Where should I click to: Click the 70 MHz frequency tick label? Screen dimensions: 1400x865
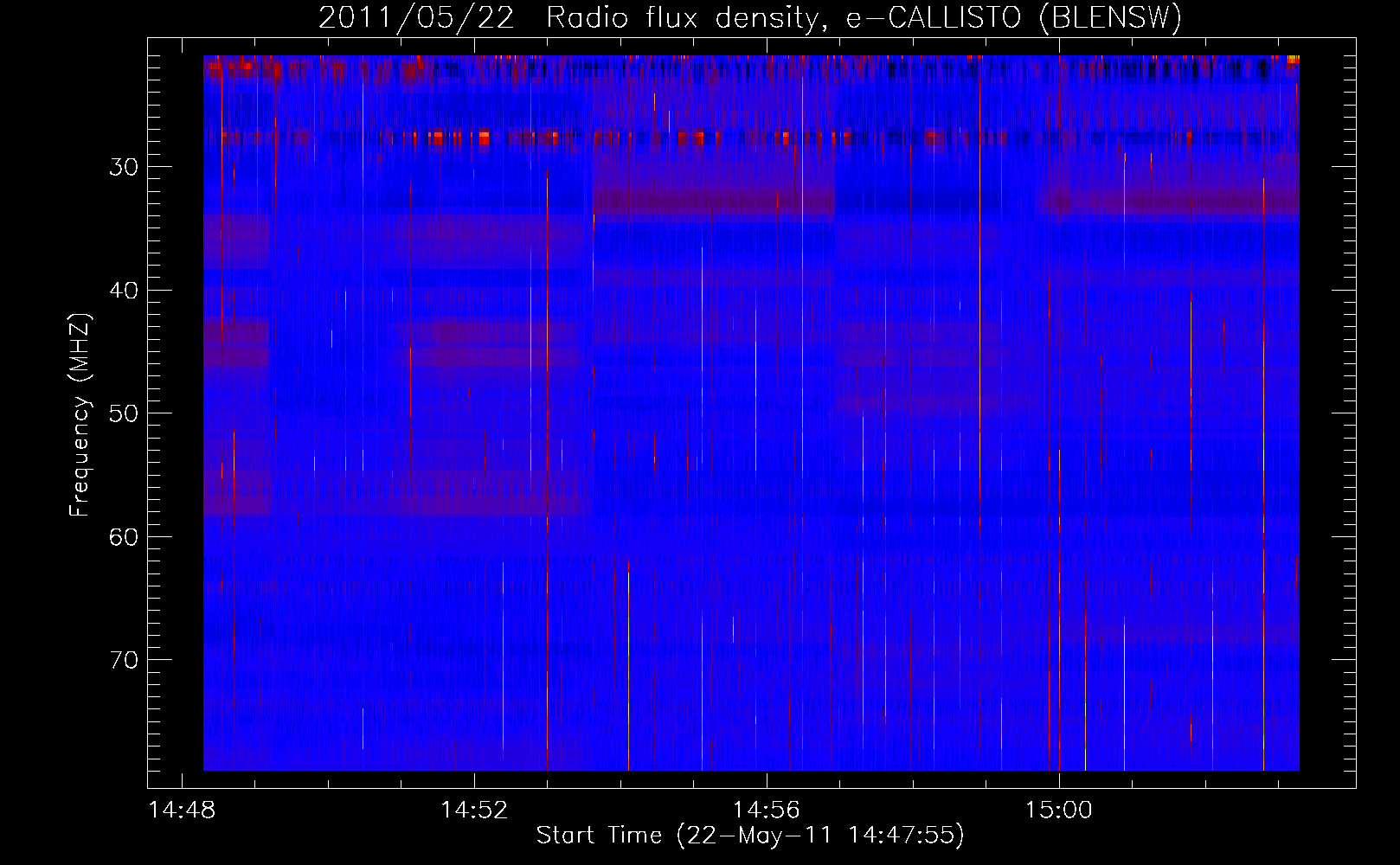[x=124, y=660]
